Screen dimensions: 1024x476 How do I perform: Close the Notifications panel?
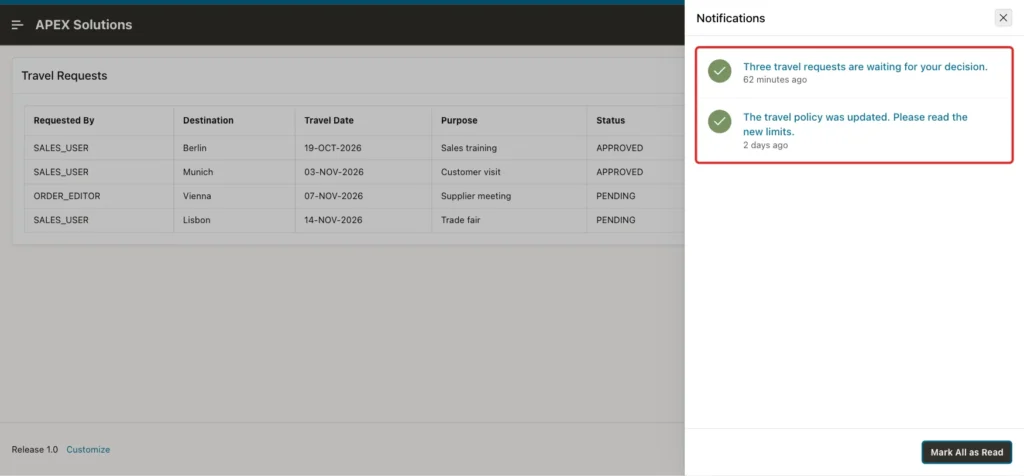click(x=1003, y=18)
